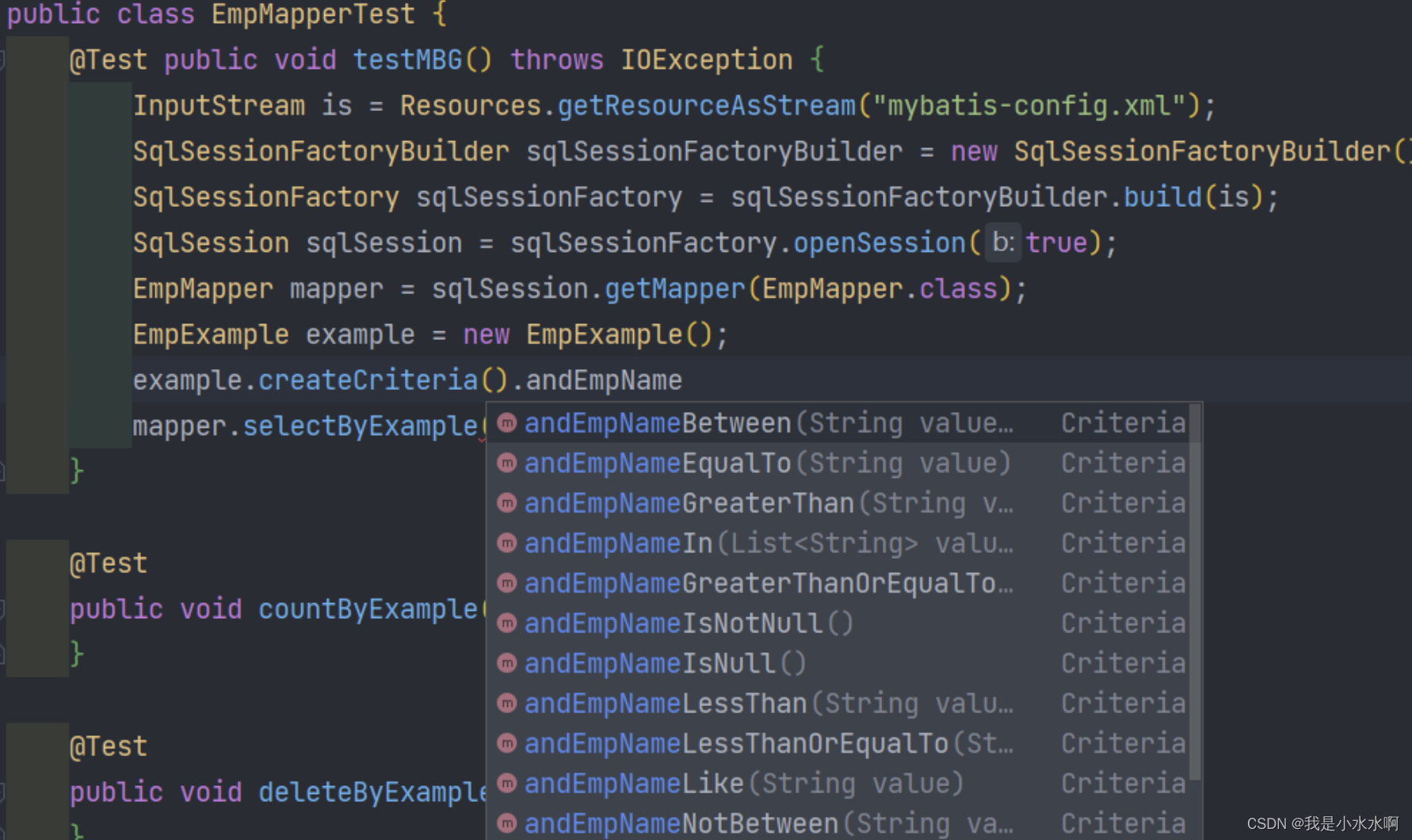This screenshot has height=840, width=1412.
Task: Click method icon beside andEmpNameEqualTo suggestion
Action: [x=507, y=463]
